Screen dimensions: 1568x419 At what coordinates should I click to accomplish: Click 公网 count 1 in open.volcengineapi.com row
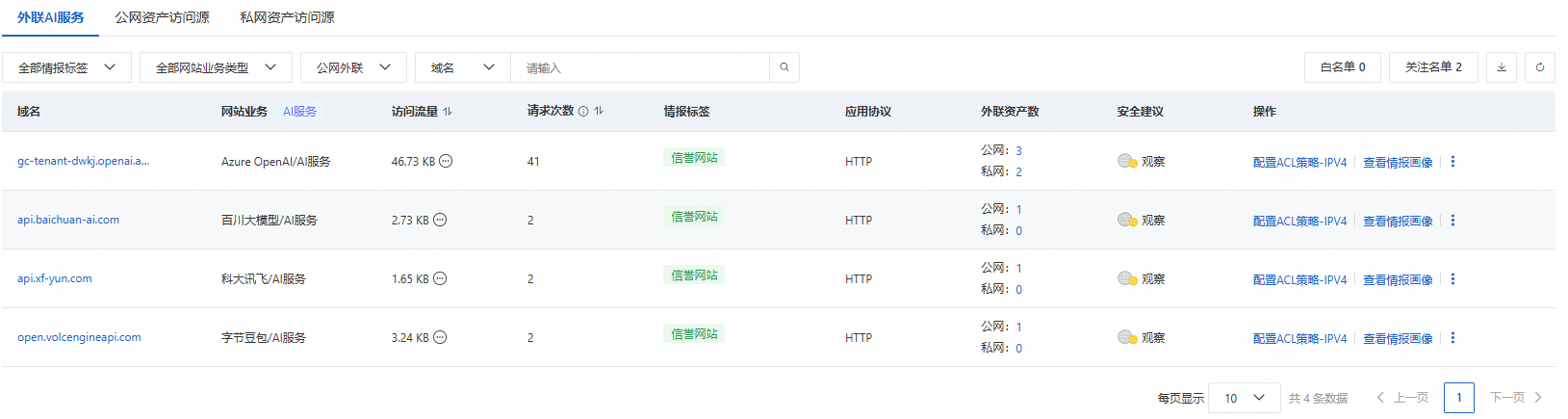click(1018, 327)
